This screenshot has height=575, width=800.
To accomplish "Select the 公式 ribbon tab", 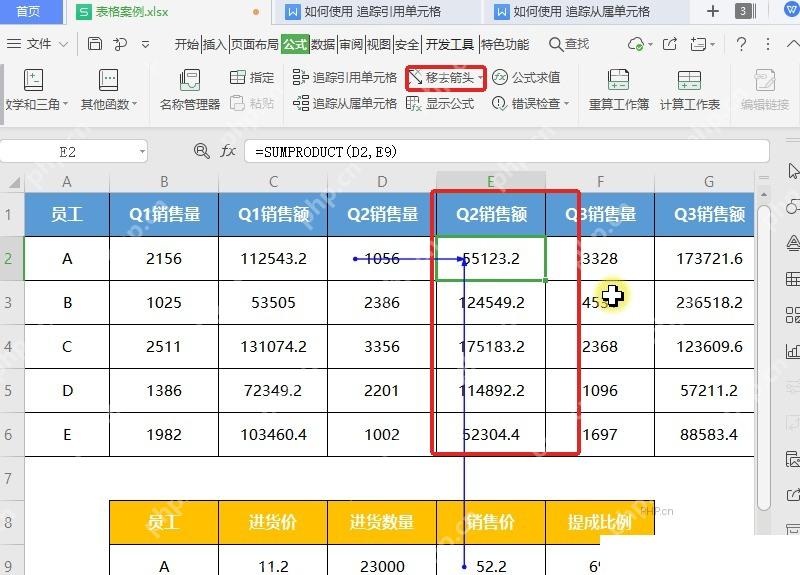I will [x=295, y=45].
